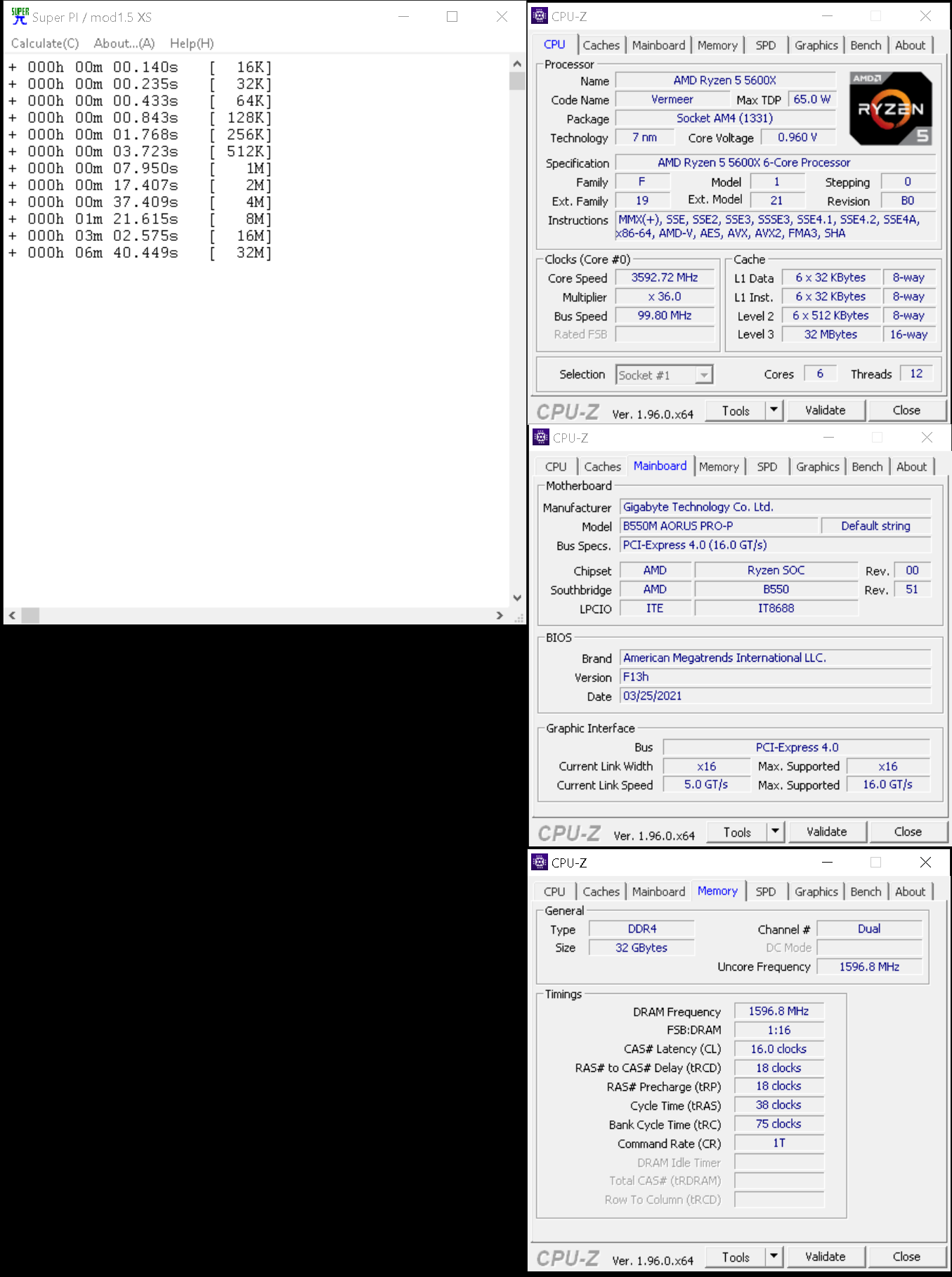Go to About tab in the Memory CPU-Z window
Screen dimensions: 952x1277
point(911,891)
